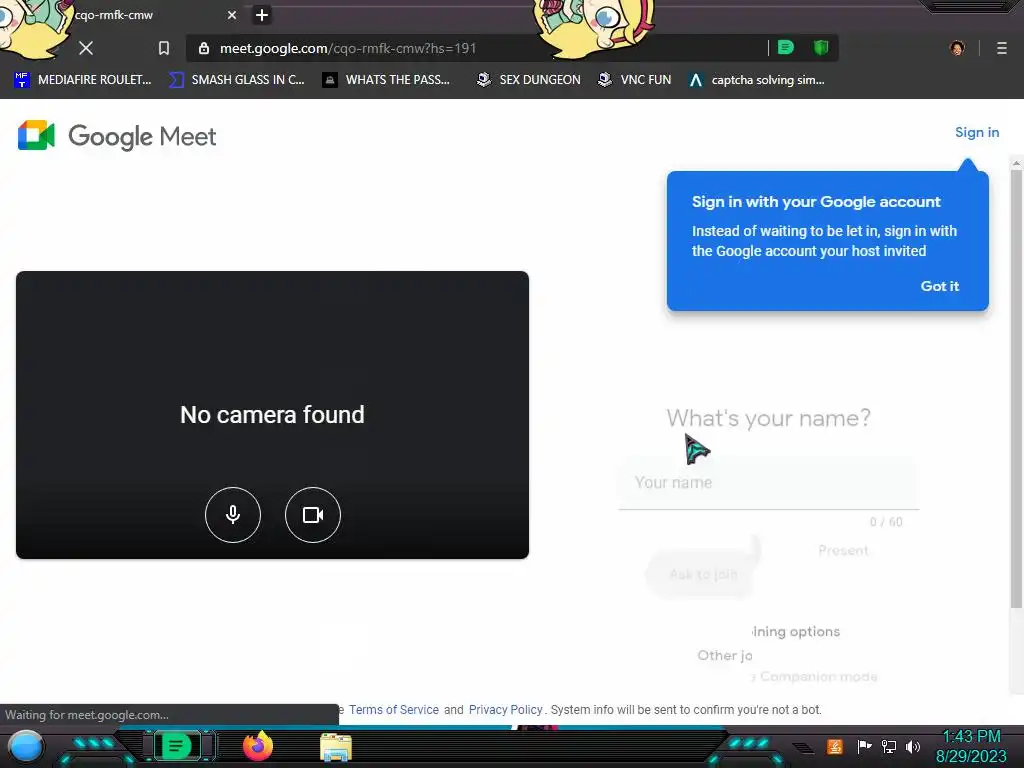Dismiss tooltip with Got it
This screenshot has width=1024, height=768.
[x=939, y=286]
